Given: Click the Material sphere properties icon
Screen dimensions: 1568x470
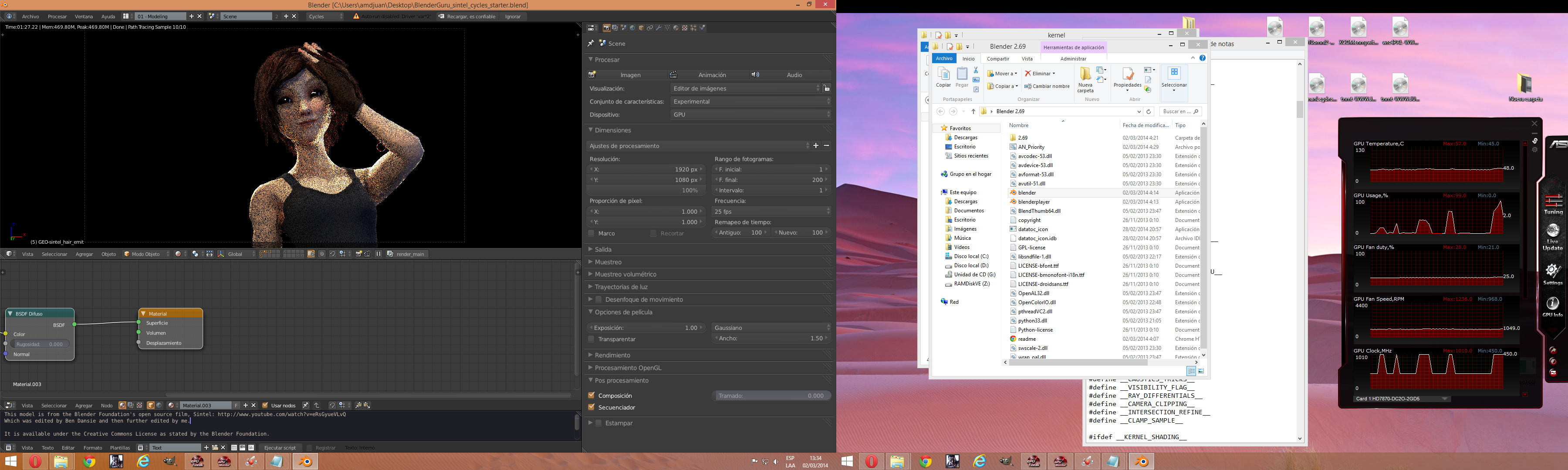Looking at the screenshot, I should [x=676, y=28].
